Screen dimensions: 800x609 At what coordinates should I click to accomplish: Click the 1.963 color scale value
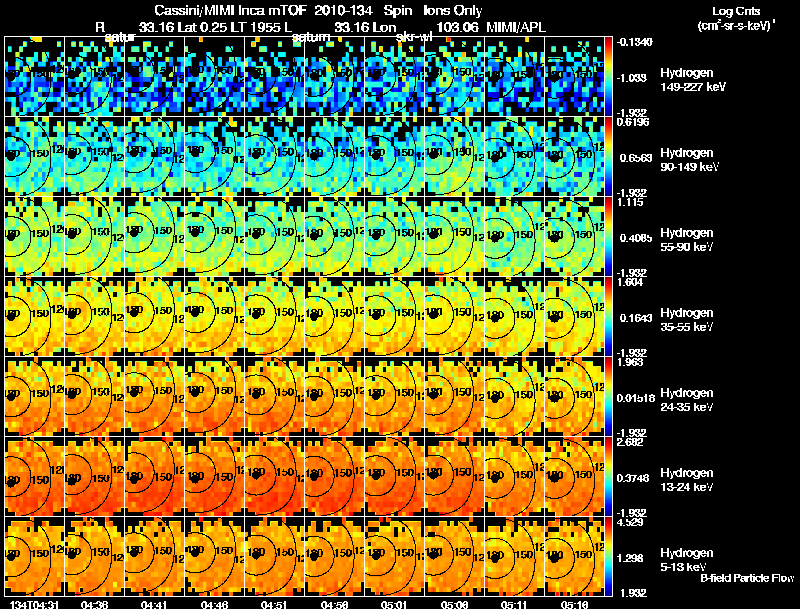tap(630, 362)
